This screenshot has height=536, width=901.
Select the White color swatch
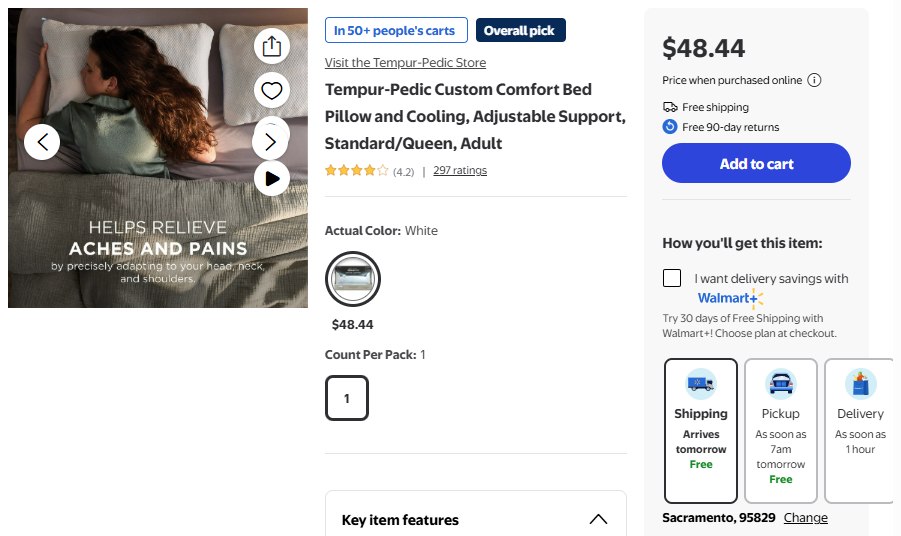click(x=353, y=278)
